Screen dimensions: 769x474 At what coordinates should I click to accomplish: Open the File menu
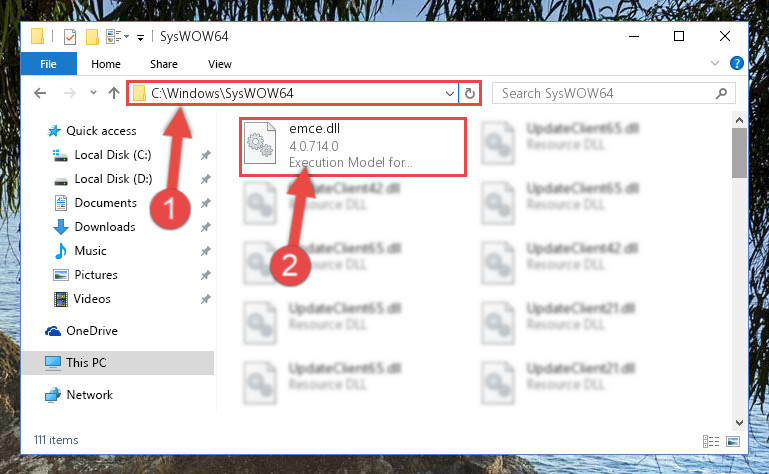point(49,64)
